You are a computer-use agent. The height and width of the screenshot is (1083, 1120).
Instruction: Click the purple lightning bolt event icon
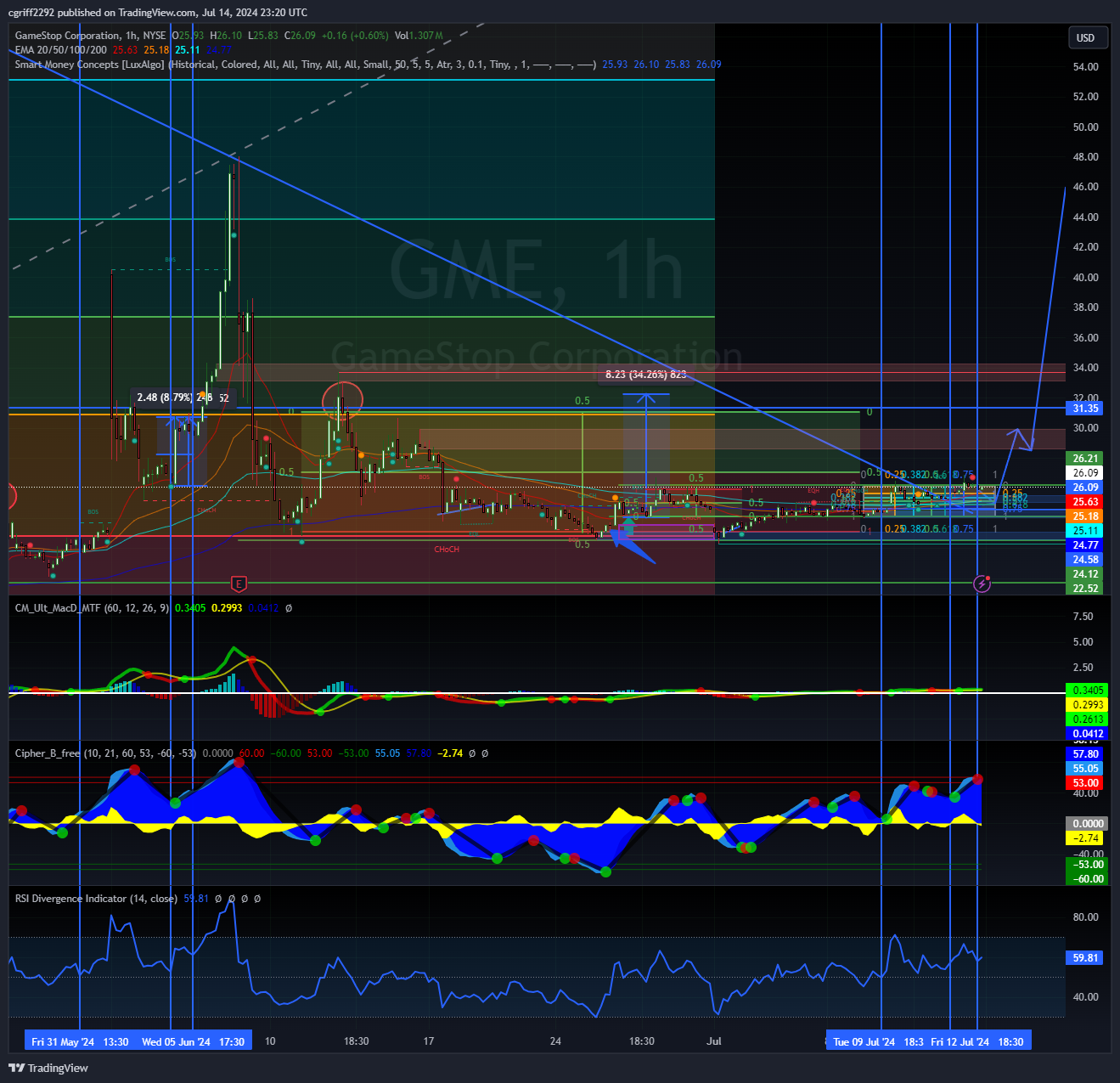(x=982, y=584)
